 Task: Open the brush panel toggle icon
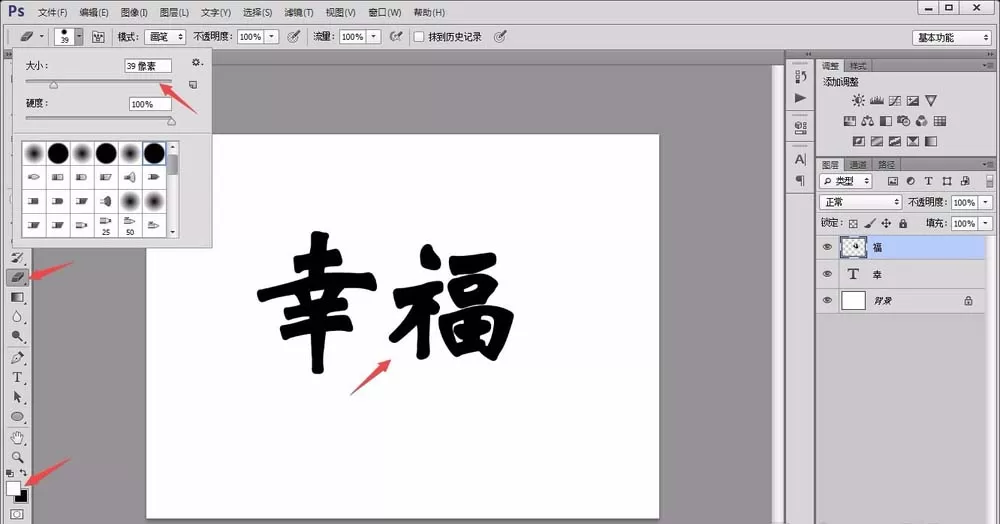coord(98,37)
